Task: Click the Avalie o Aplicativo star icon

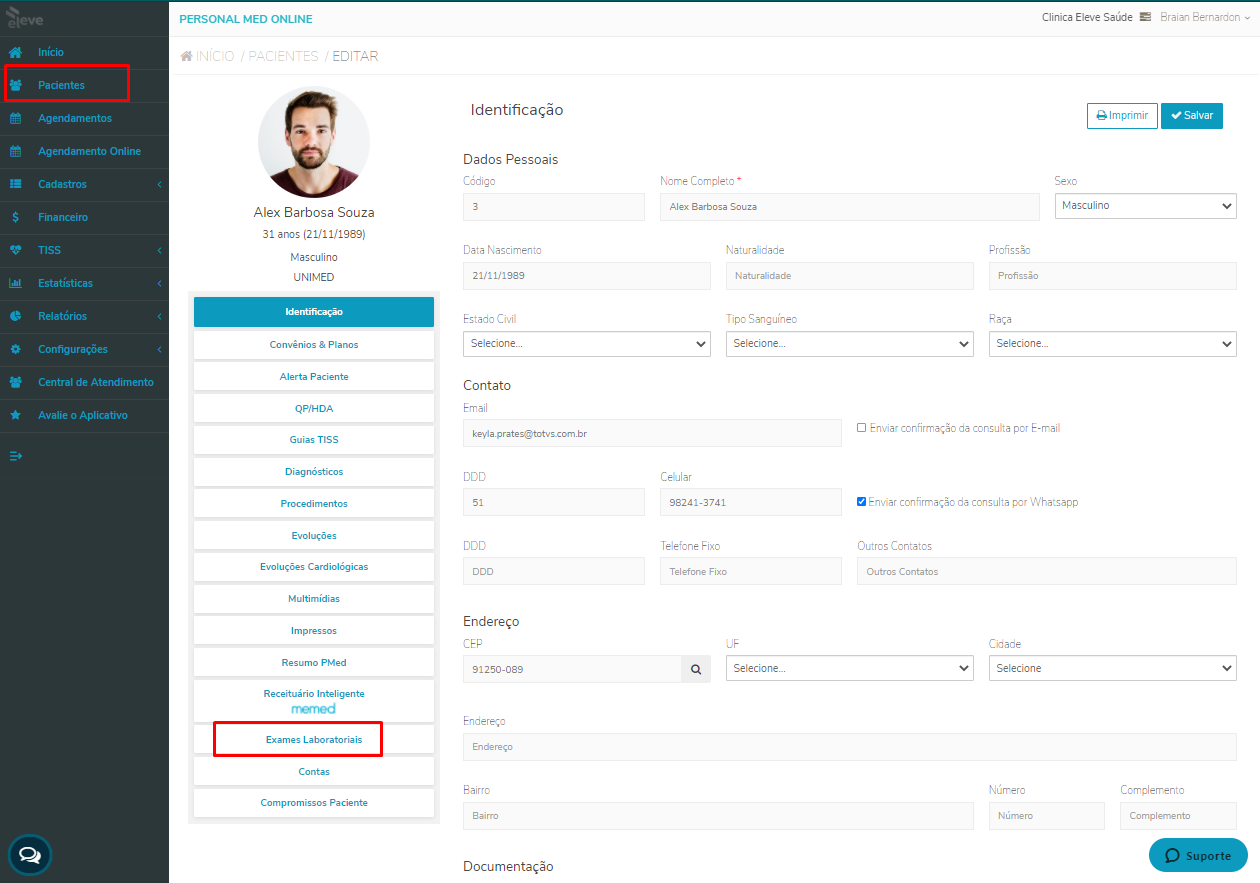Action: pos(16,415)
